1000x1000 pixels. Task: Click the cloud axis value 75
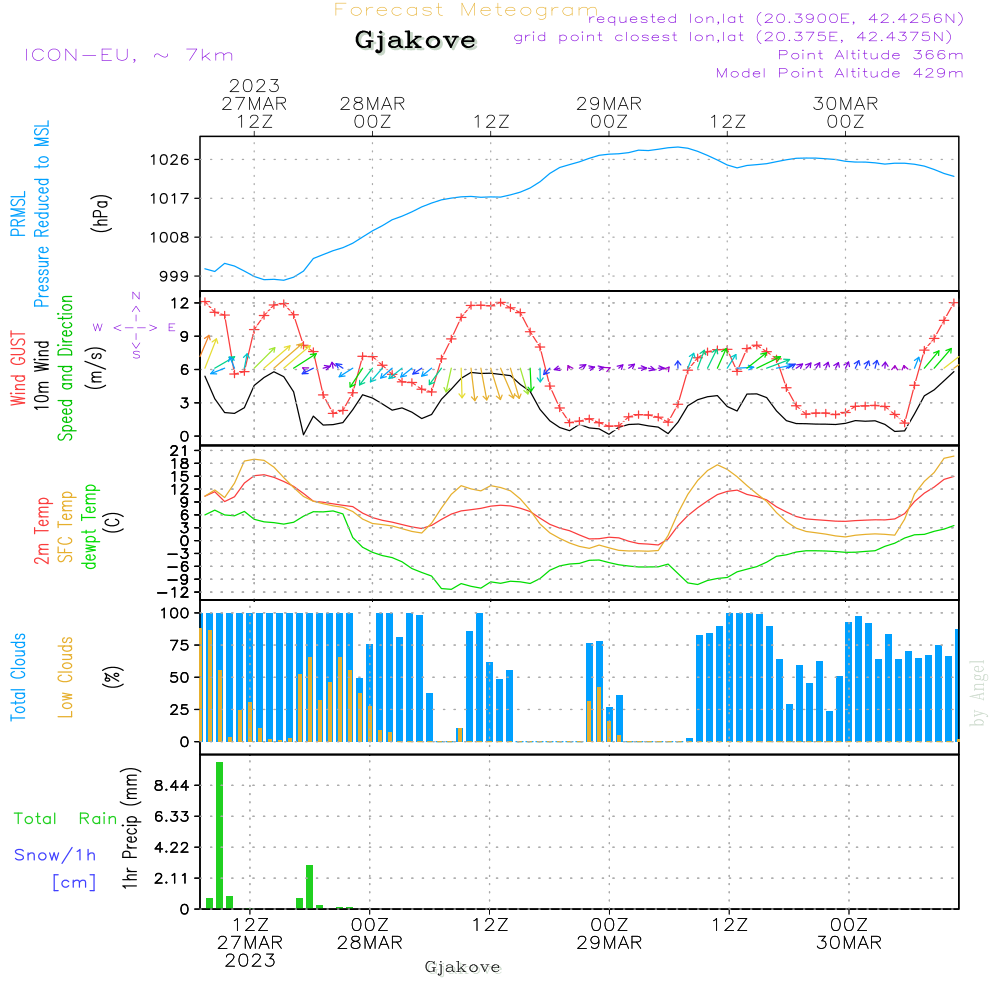[179, 645]
